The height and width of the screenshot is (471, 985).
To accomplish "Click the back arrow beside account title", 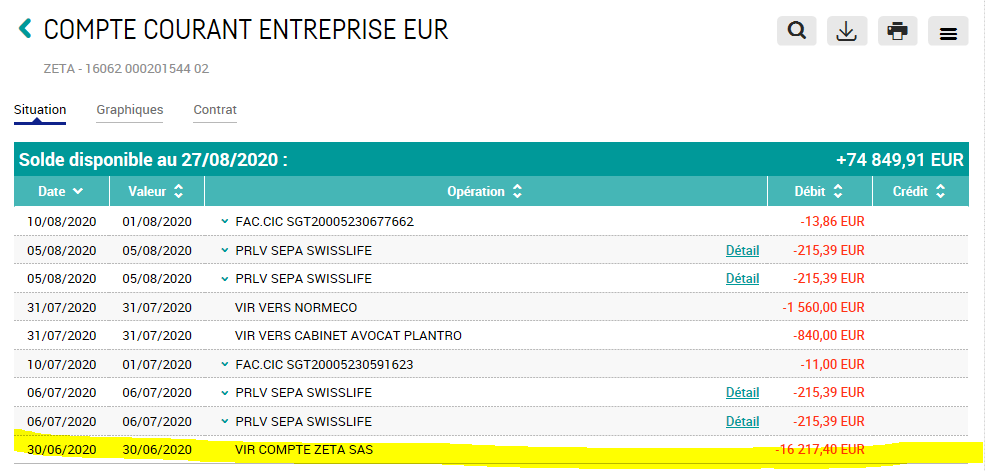I will coord(25,29).
